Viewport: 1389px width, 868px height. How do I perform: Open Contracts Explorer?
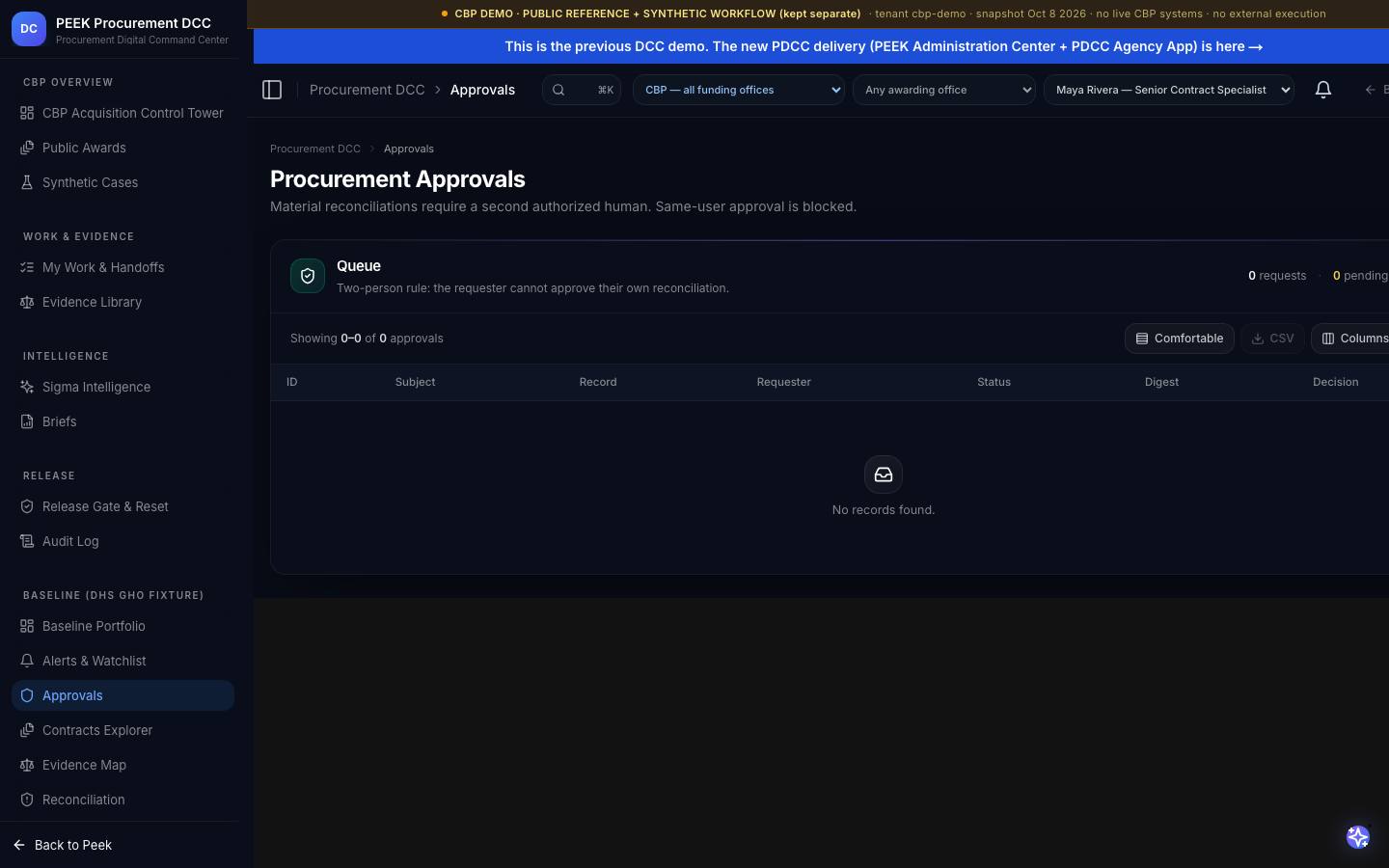(123, 730)
